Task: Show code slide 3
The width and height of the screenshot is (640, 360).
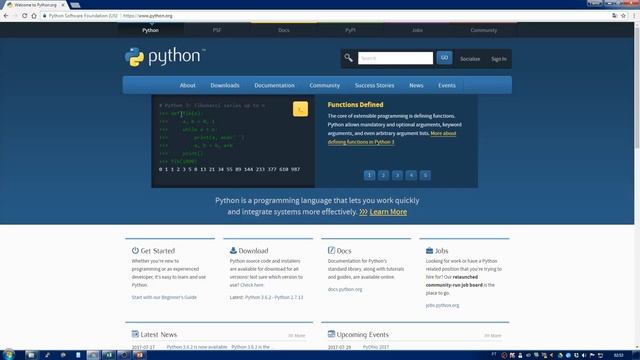Action: 397,175
